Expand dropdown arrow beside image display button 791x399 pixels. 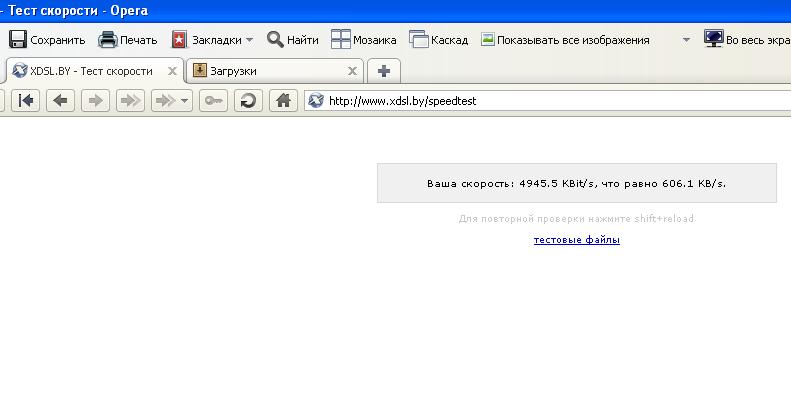pos(686,39)
